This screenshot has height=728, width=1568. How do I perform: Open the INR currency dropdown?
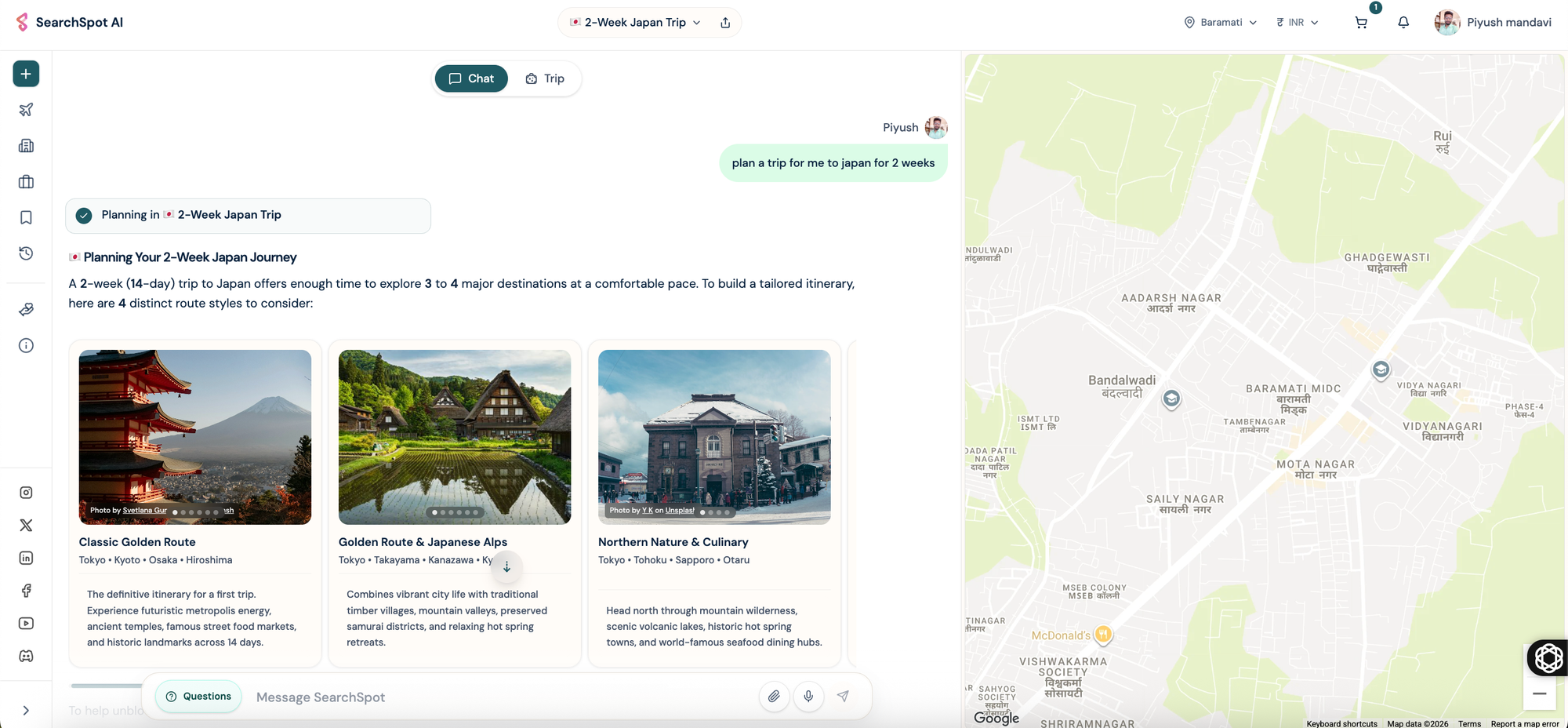1298,23
